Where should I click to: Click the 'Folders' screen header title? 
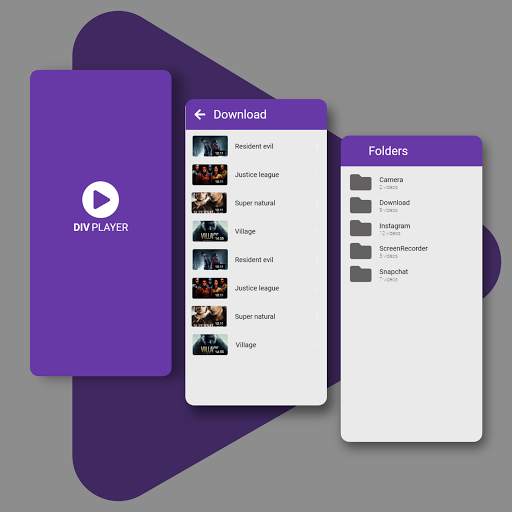(x=388, y=151)
